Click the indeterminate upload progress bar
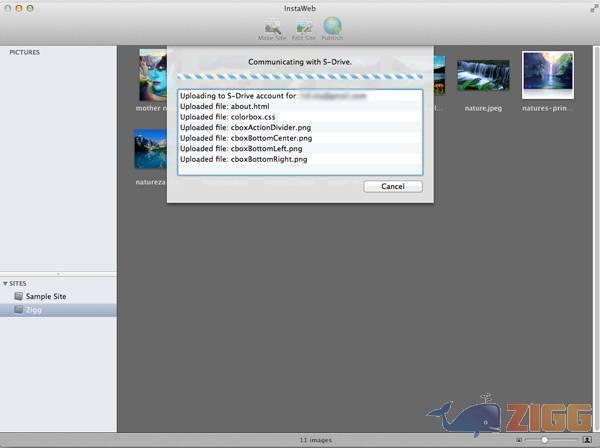600x448 pixels. pos(300,77)
